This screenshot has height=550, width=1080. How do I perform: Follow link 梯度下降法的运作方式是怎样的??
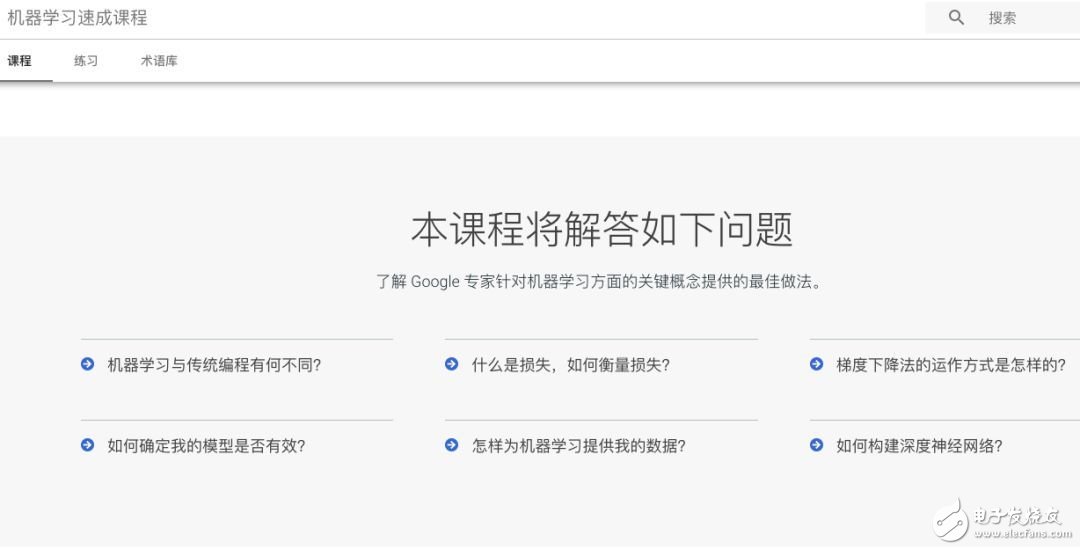click(x=951, y=365)
